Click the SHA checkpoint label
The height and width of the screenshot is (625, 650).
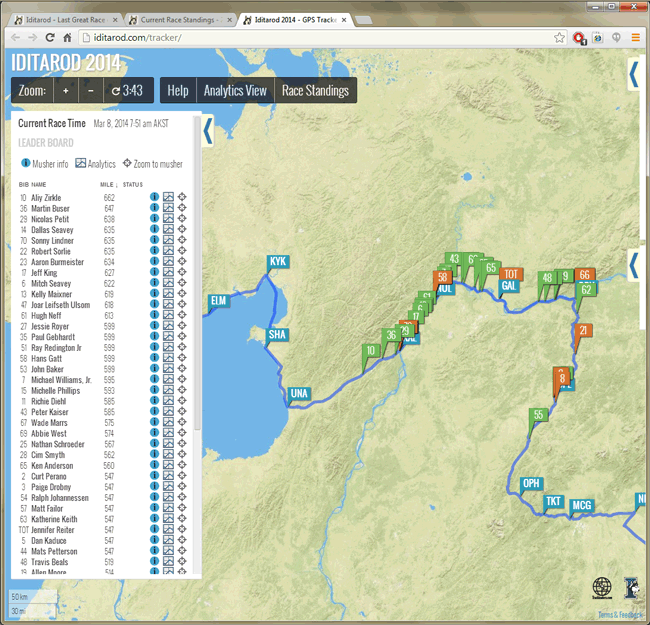tap(277, 334)
